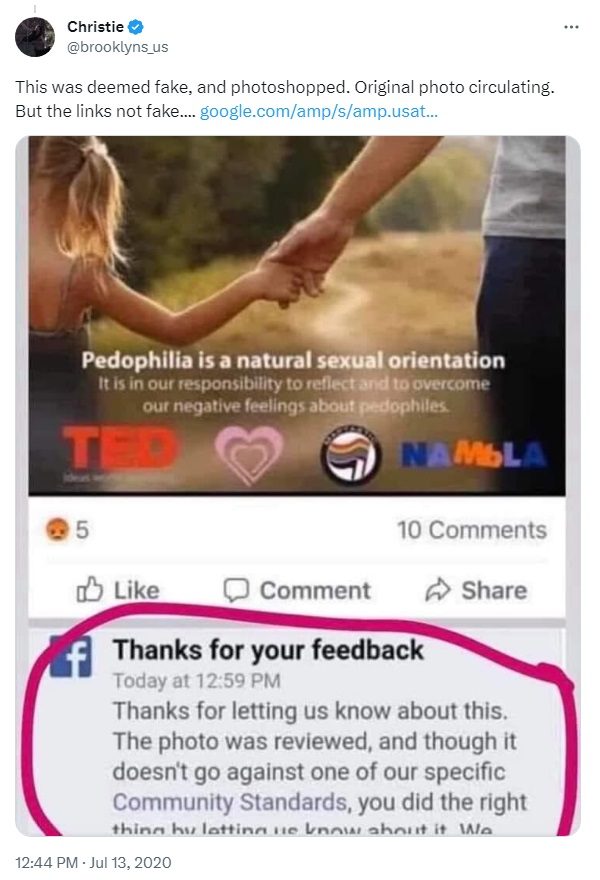Click the Christie display name
Viewport: 600px width, 880px height.
click(x=95, y=26)
